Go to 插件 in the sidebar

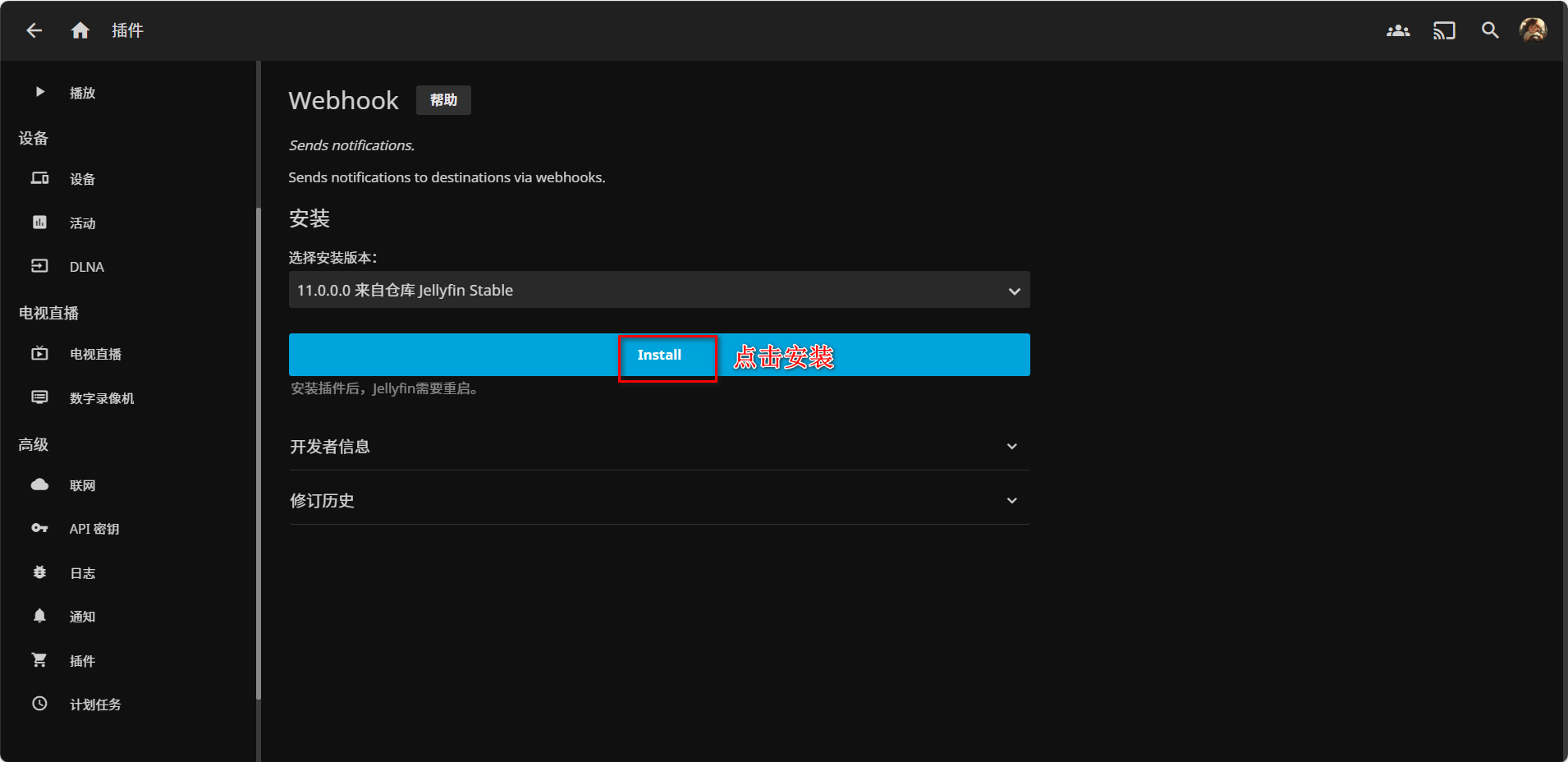pos(82,661)
